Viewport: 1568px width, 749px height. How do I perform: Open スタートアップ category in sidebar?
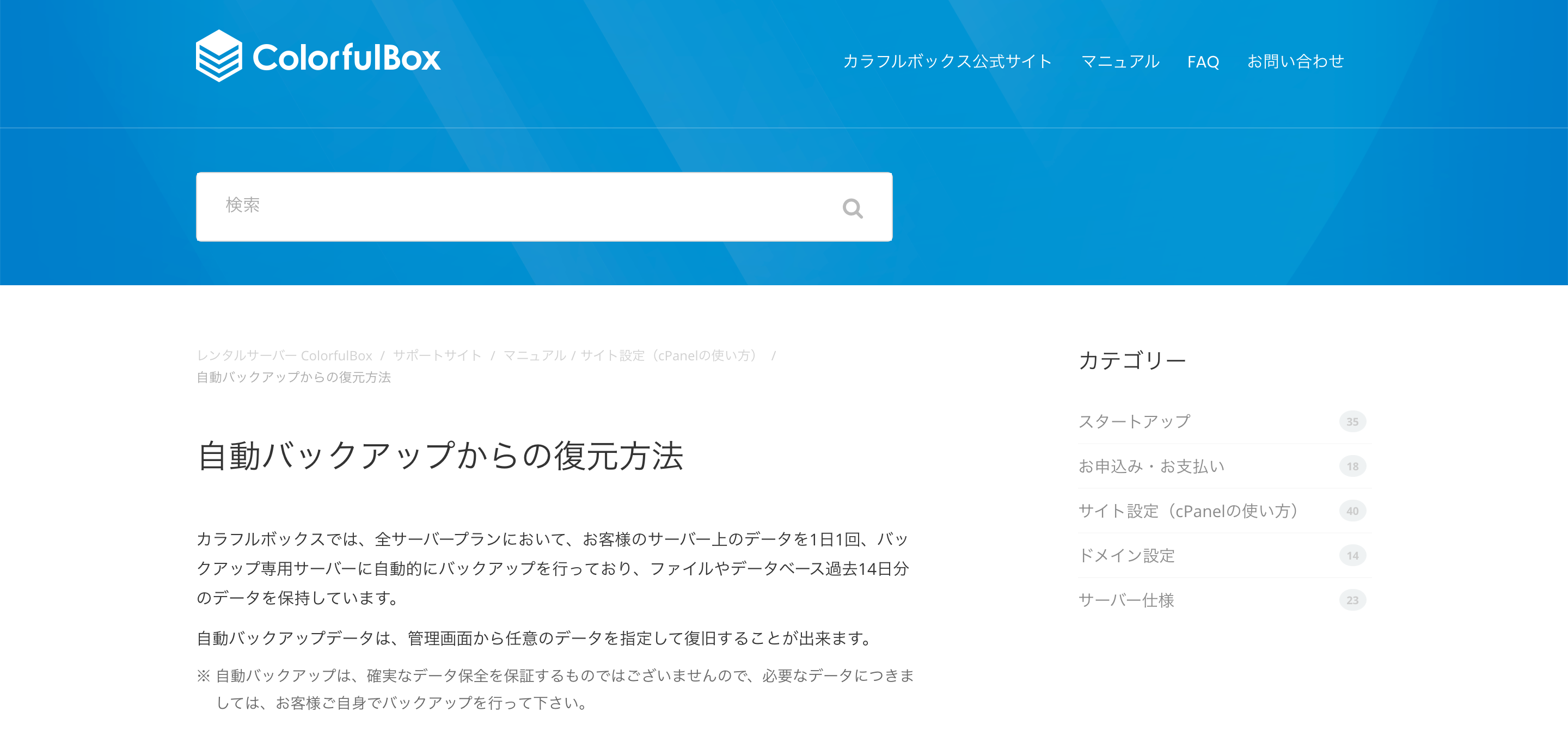point(1134,421)
